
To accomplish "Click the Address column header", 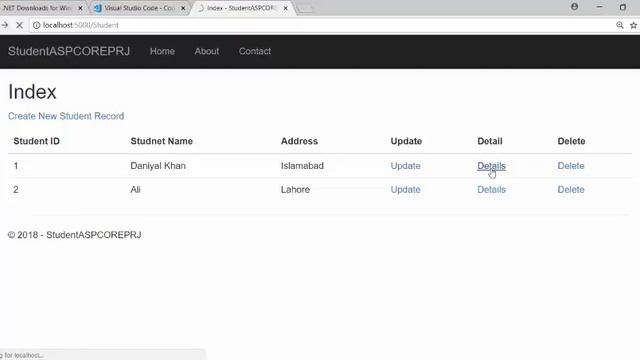I will (x=299, y=141).
